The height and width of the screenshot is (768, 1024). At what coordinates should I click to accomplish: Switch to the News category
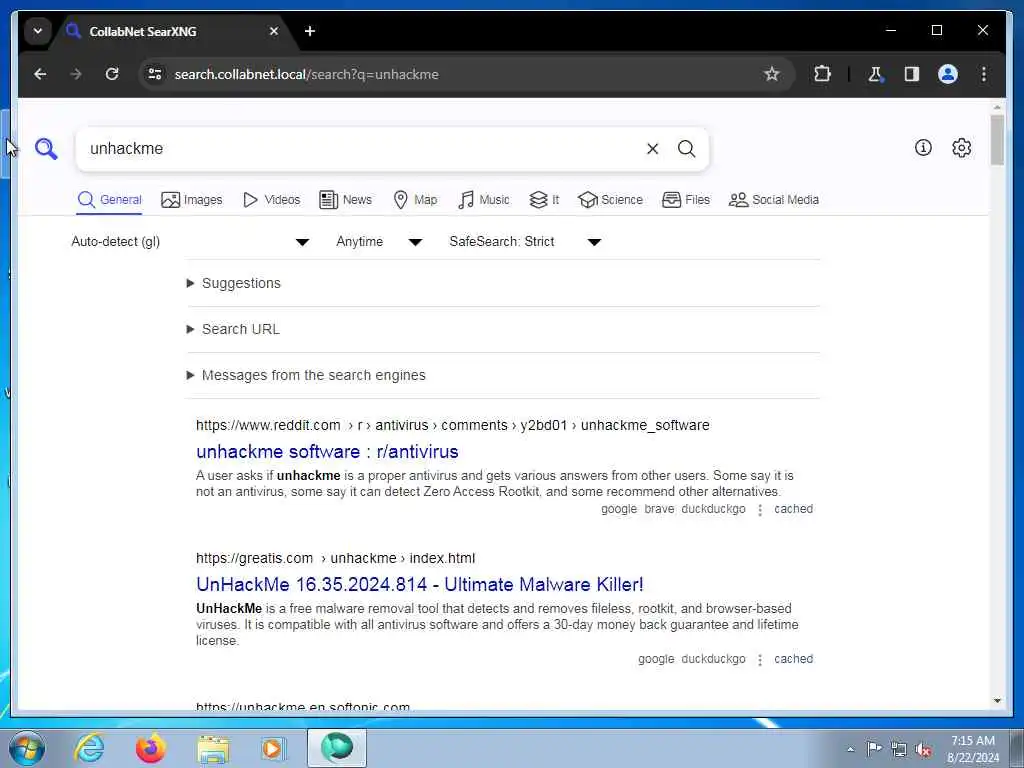345,200
